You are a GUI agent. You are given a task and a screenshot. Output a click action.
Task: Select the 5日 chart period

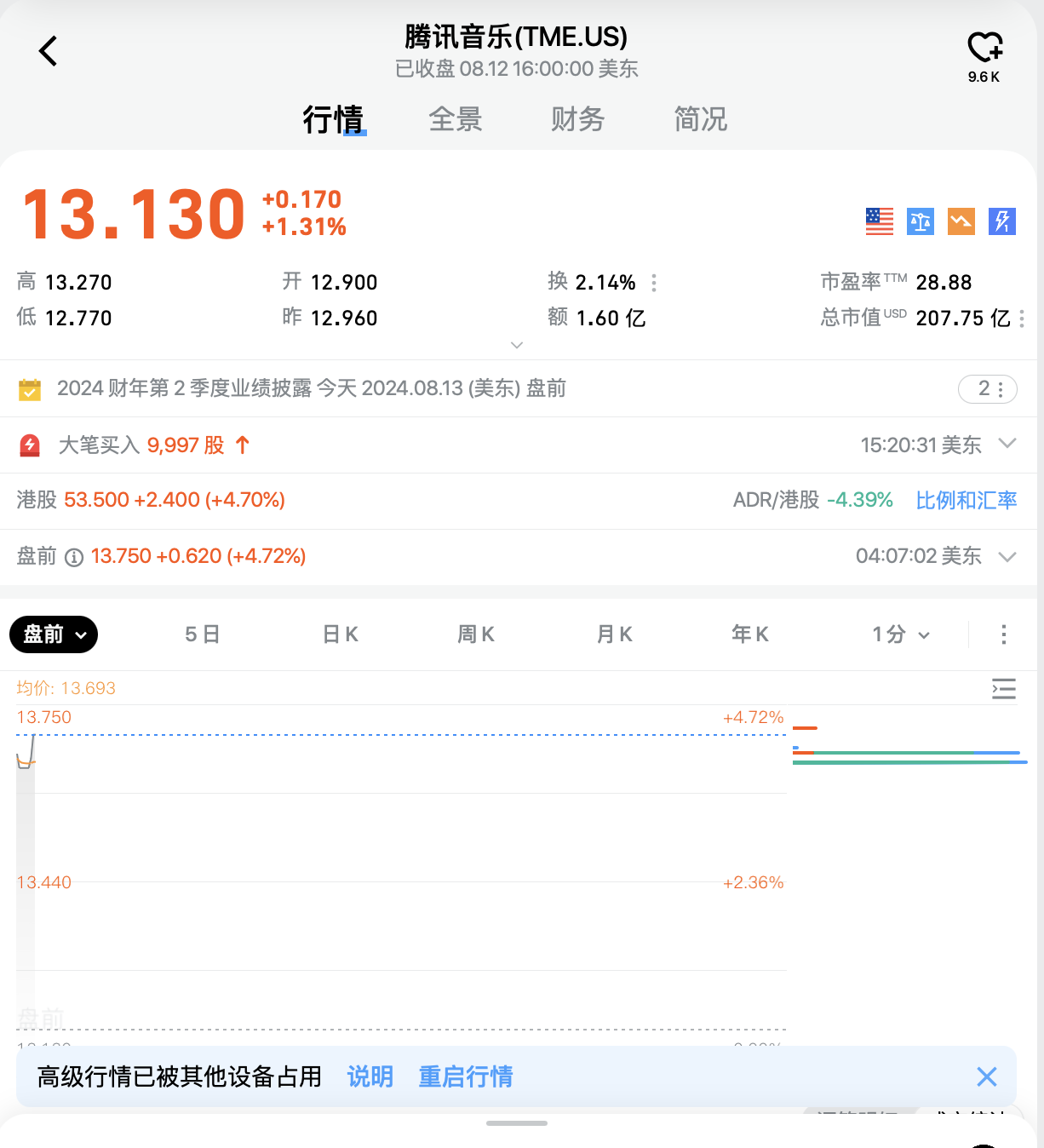pos(203,634)
